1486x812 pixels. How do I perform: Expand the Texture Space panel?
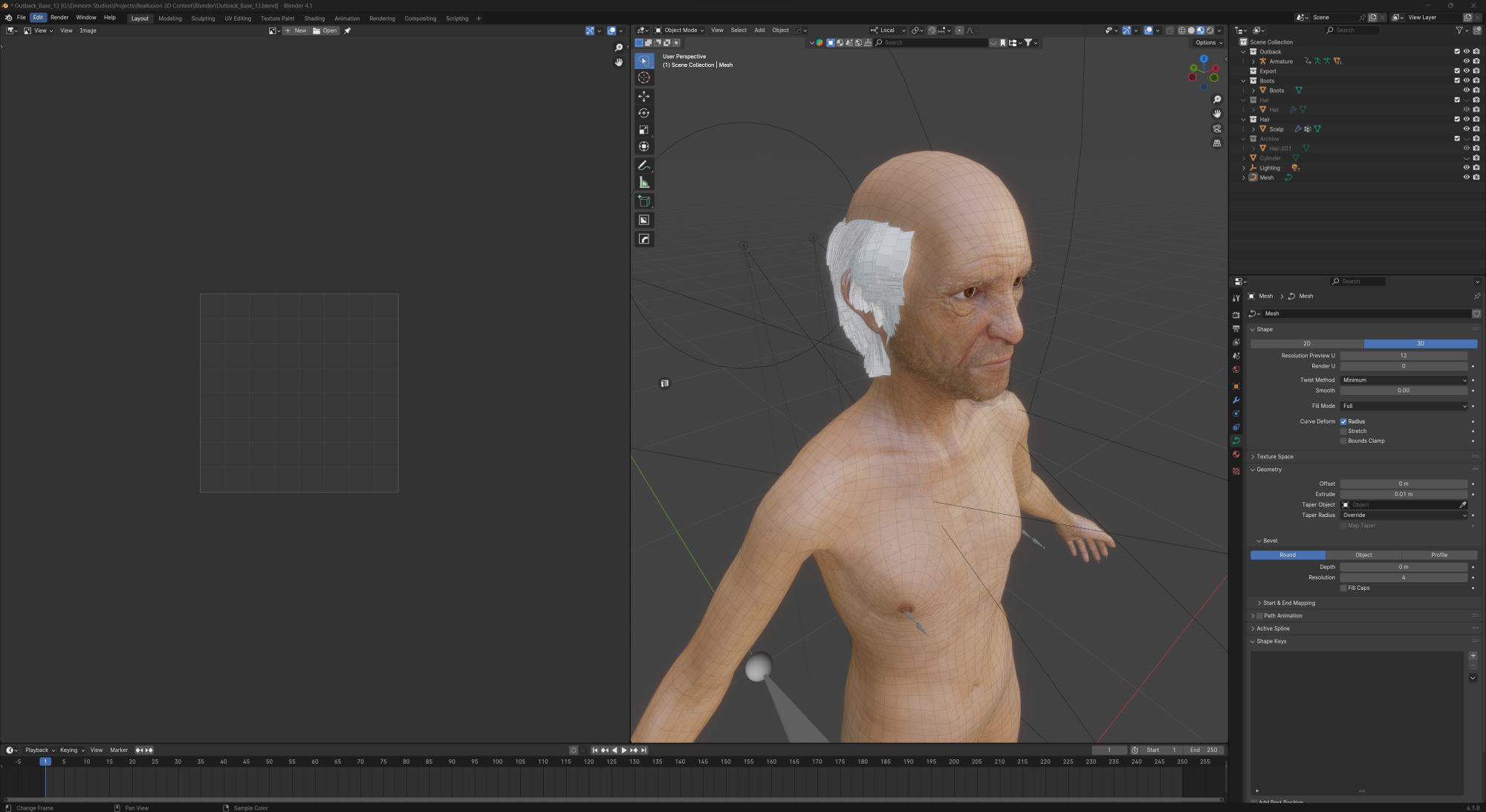[x=1275, y=456]
